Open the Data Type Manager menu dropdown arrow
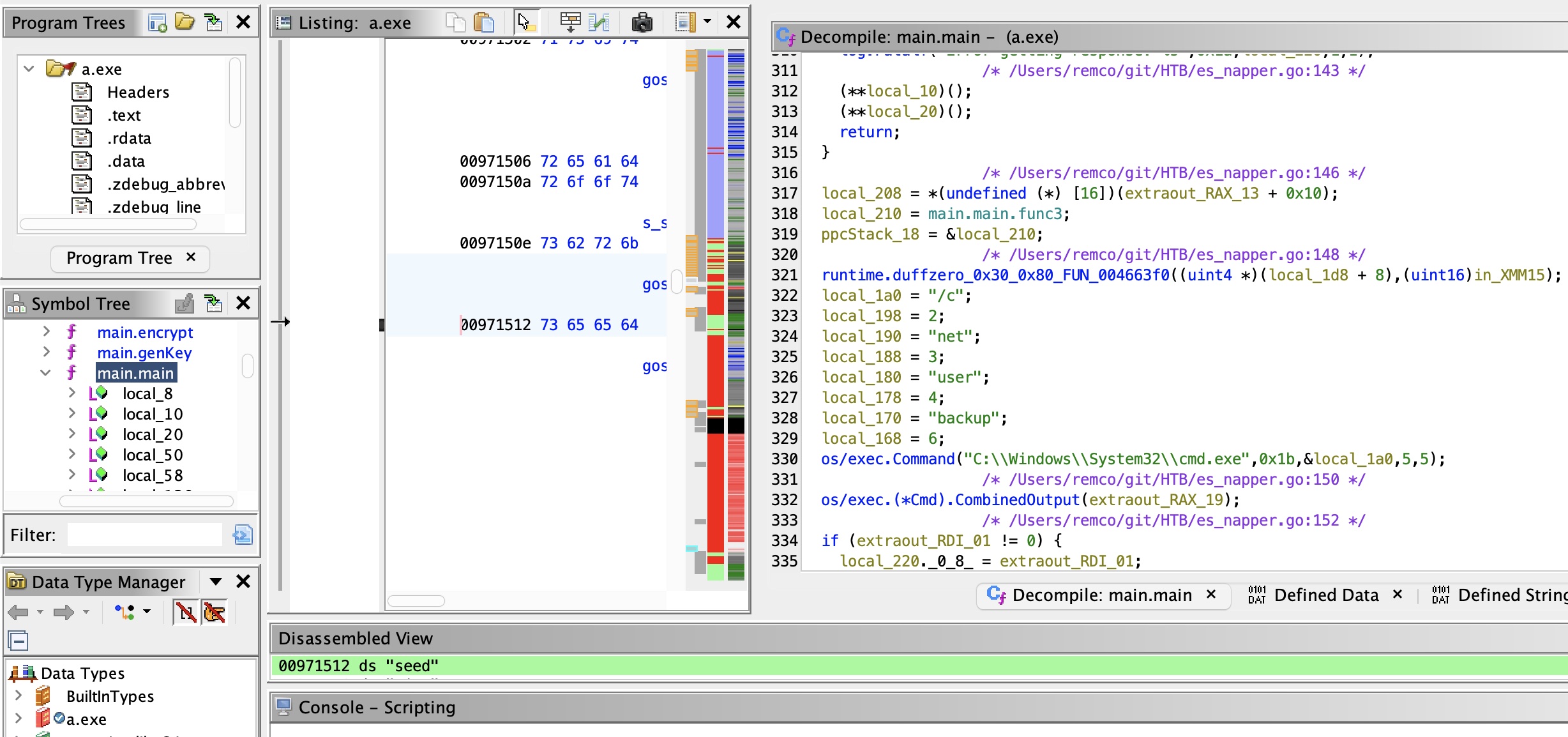The width and height of the screenshot is (1568, 737). pyautogui.click(x=216, y=582)
